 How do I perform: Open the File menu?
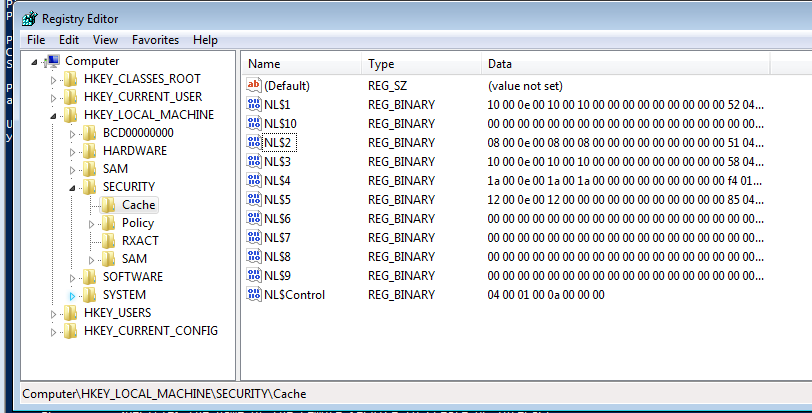click(x=36, y=40)
